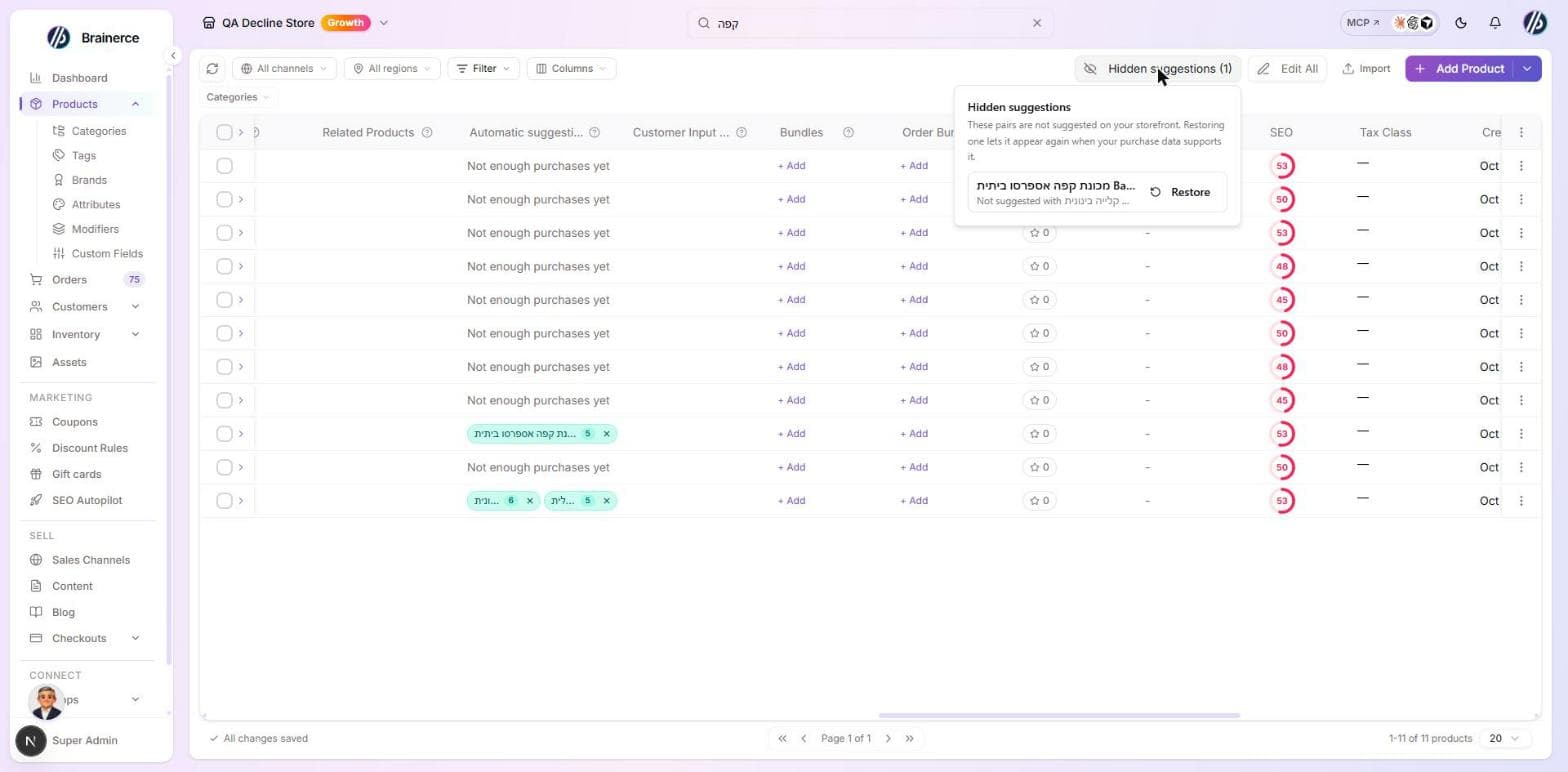Open the Categories submenu item
Image resolution: width=1568 pixels, height=772 pixels.
click(99, 131)
